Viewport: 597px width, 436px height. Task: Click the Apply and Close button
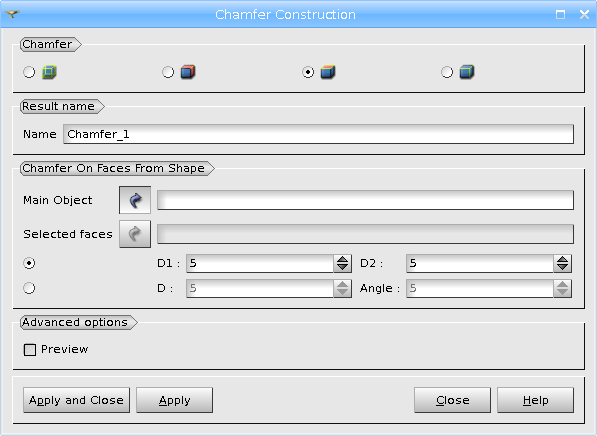pyautogui.click(x=76, y=400)
